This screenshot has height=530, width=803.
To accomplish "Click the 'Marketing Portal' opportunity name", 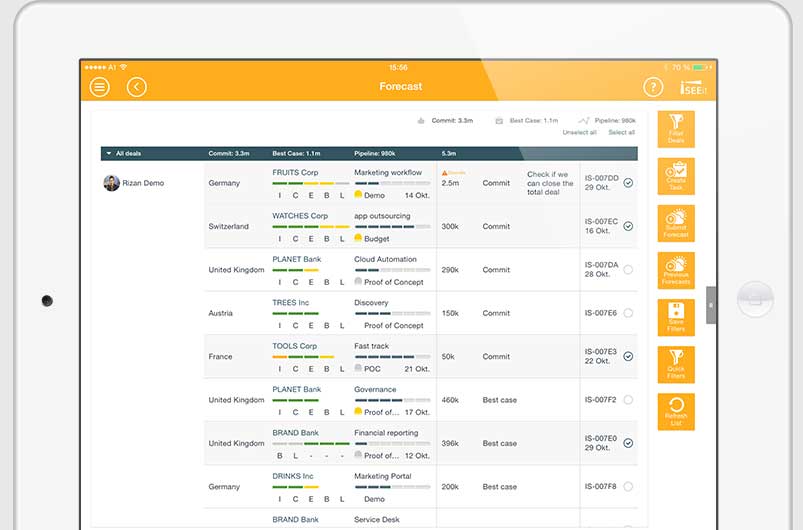I will [383, 476].
